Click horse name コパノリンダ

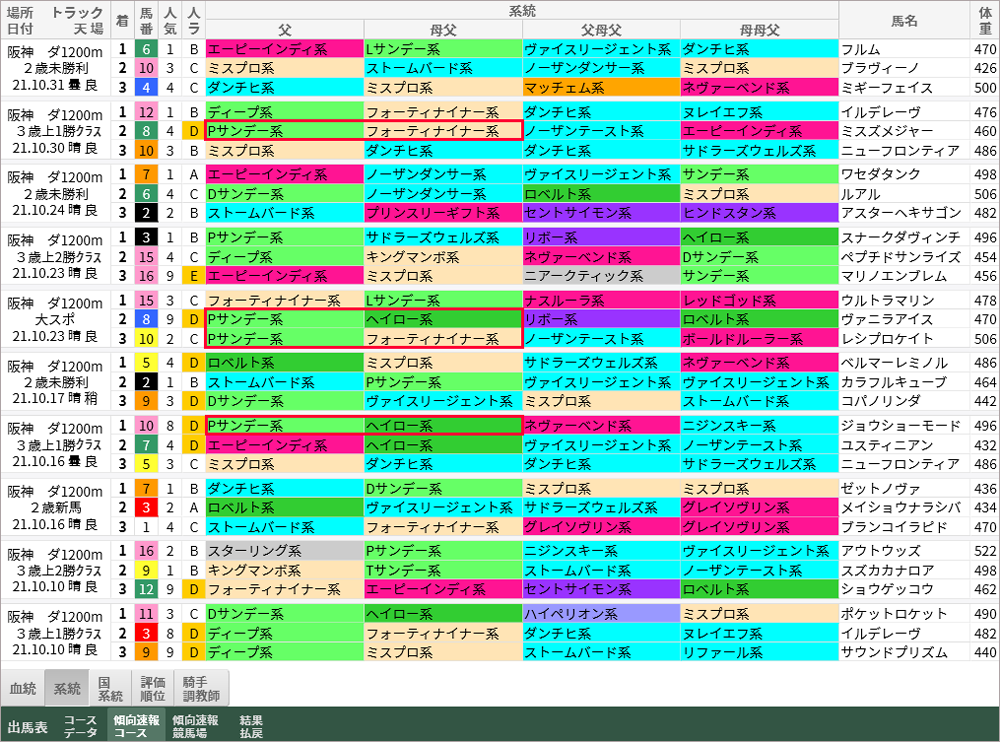tap(880, 401)
